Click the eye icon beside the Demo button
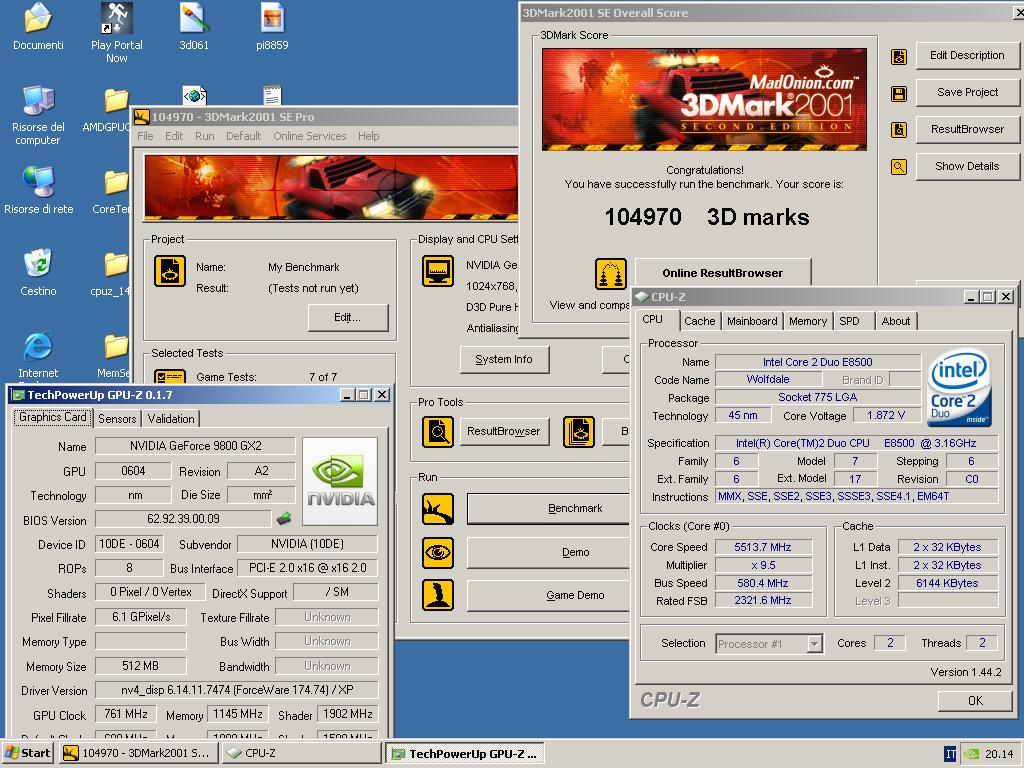The image size is (1024, 768). [x=438, y=552]
